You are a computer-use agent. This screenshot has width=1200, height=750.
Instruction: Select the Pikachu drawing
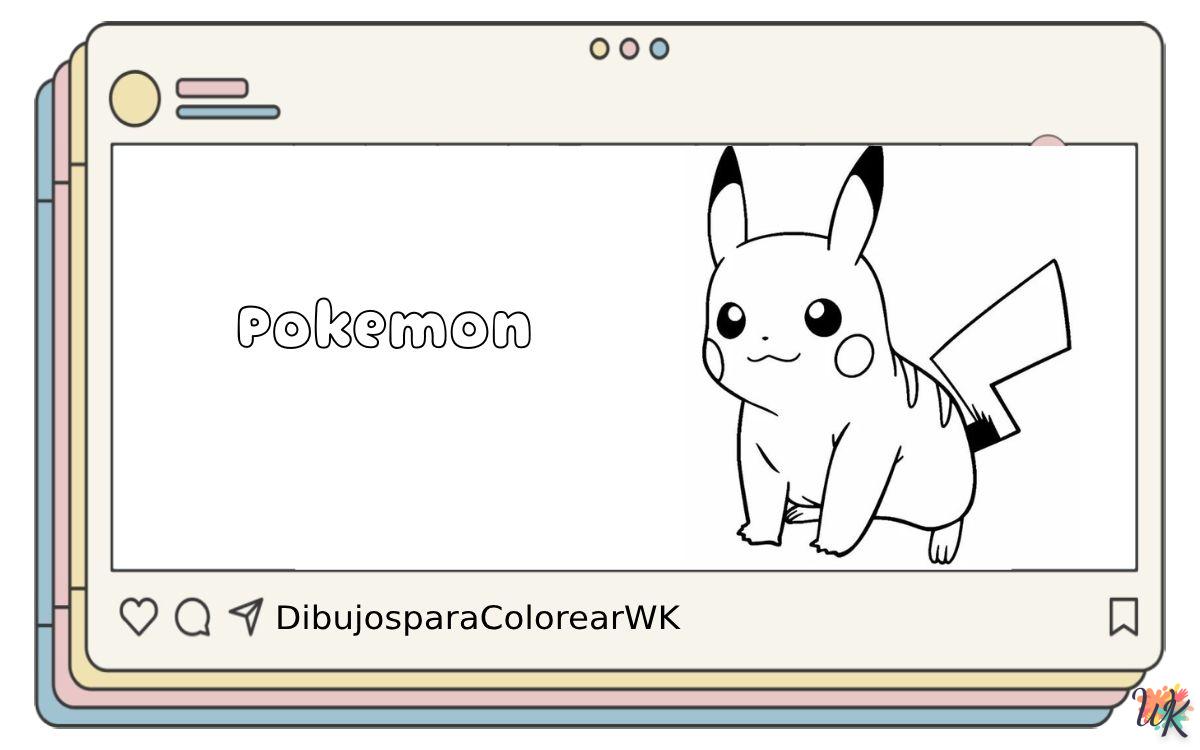click(x=840, y=380)
